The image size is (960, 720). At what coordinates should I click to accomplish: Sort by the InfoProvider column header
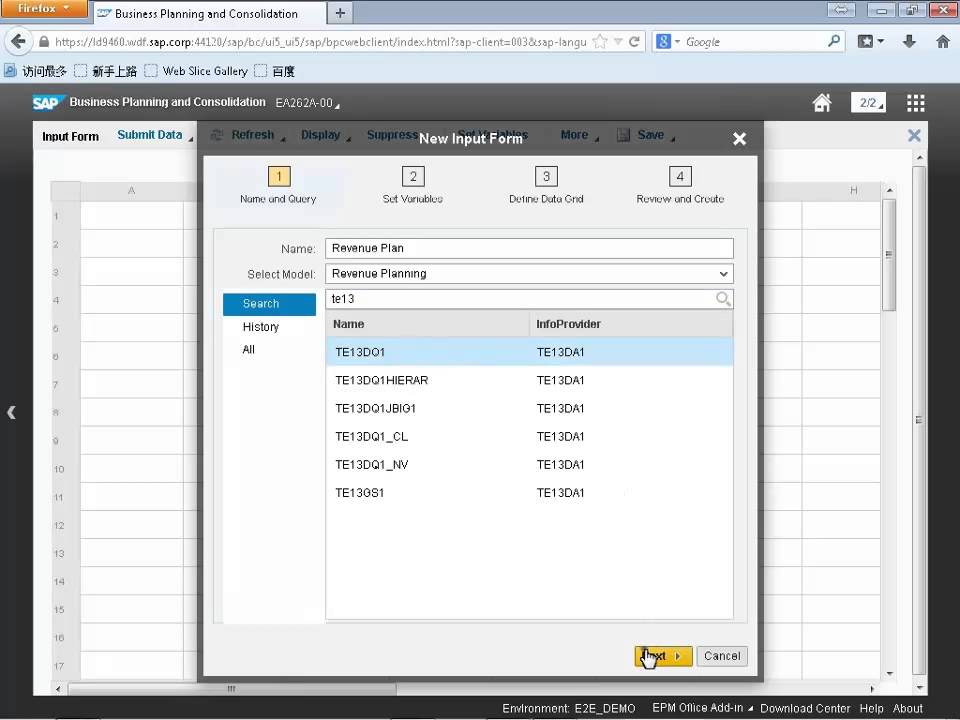(x=631, y=324)
